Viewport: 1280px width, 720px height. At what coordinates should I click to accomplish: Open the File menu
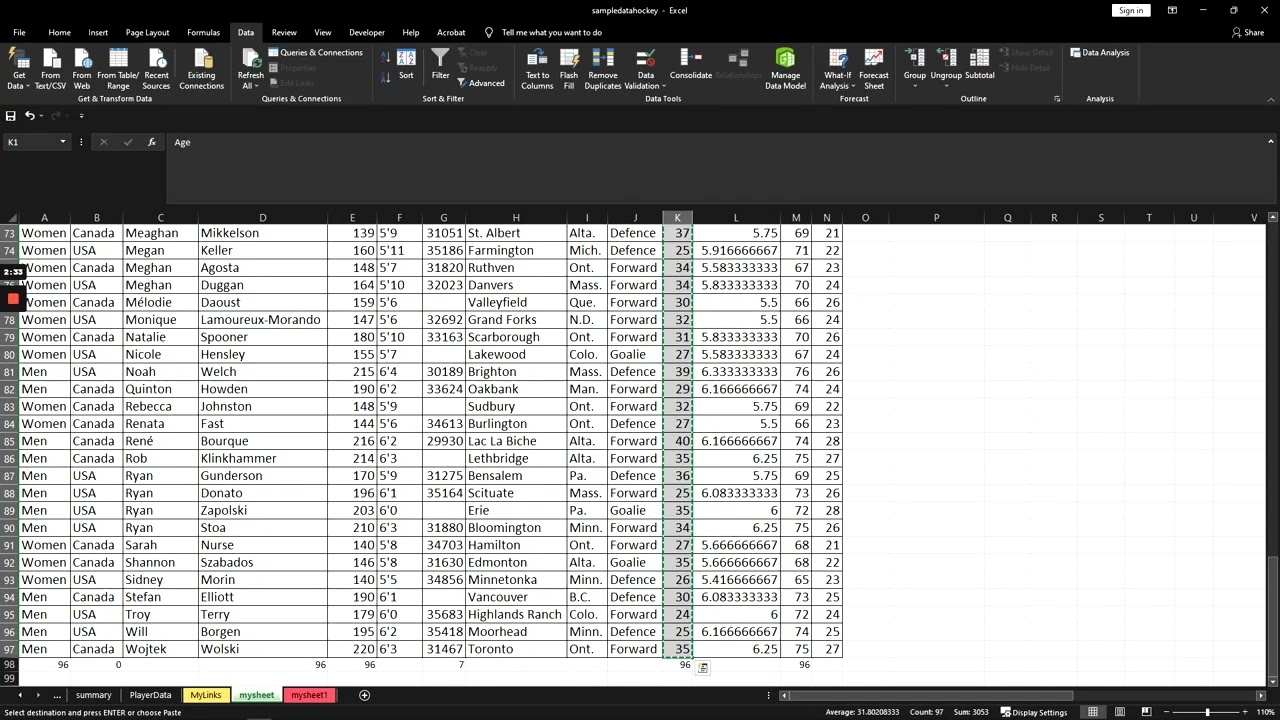(19, 32)
